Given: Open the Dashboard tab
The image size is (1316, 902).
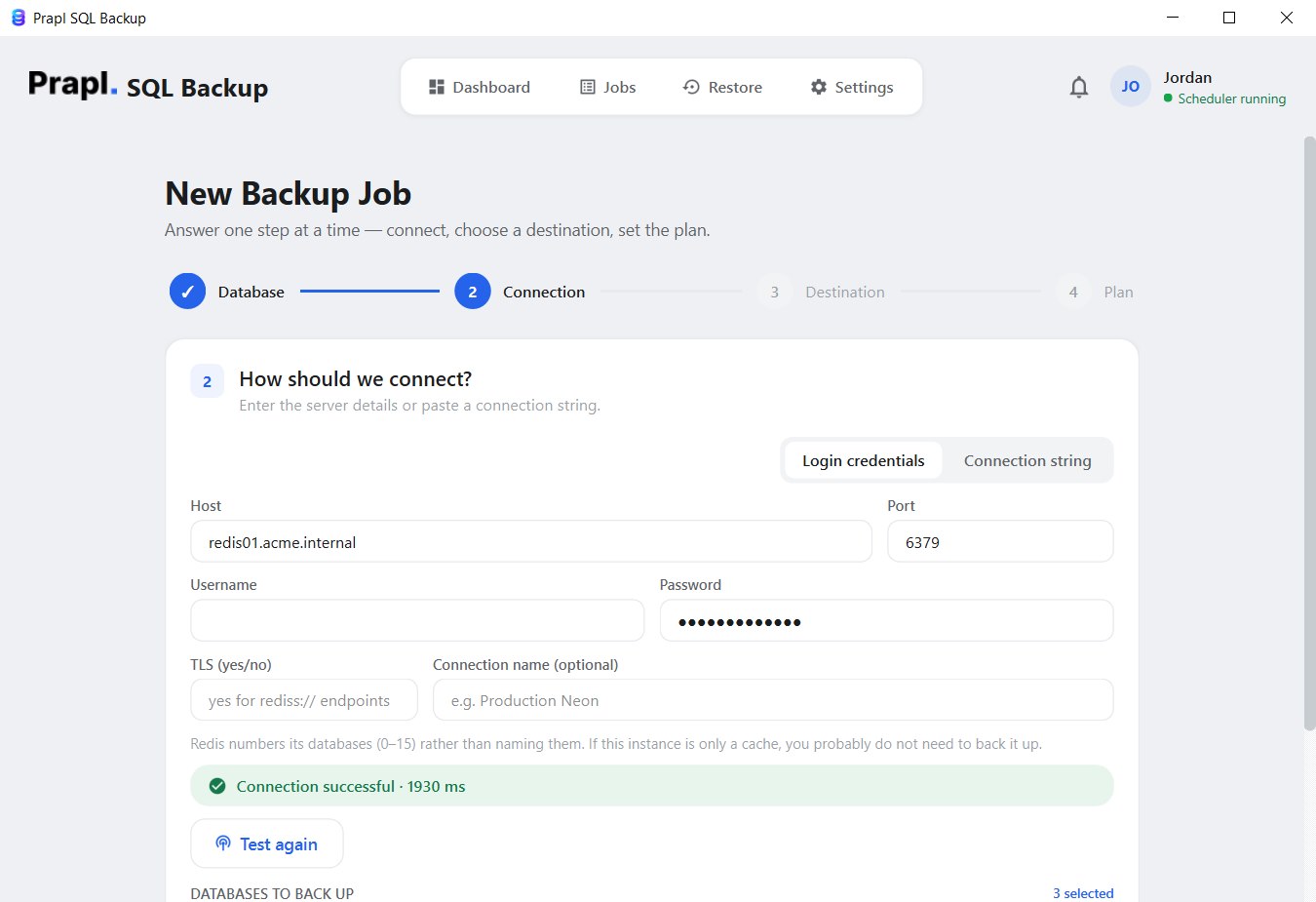Looking at the screenshot, I should [480, 87].
